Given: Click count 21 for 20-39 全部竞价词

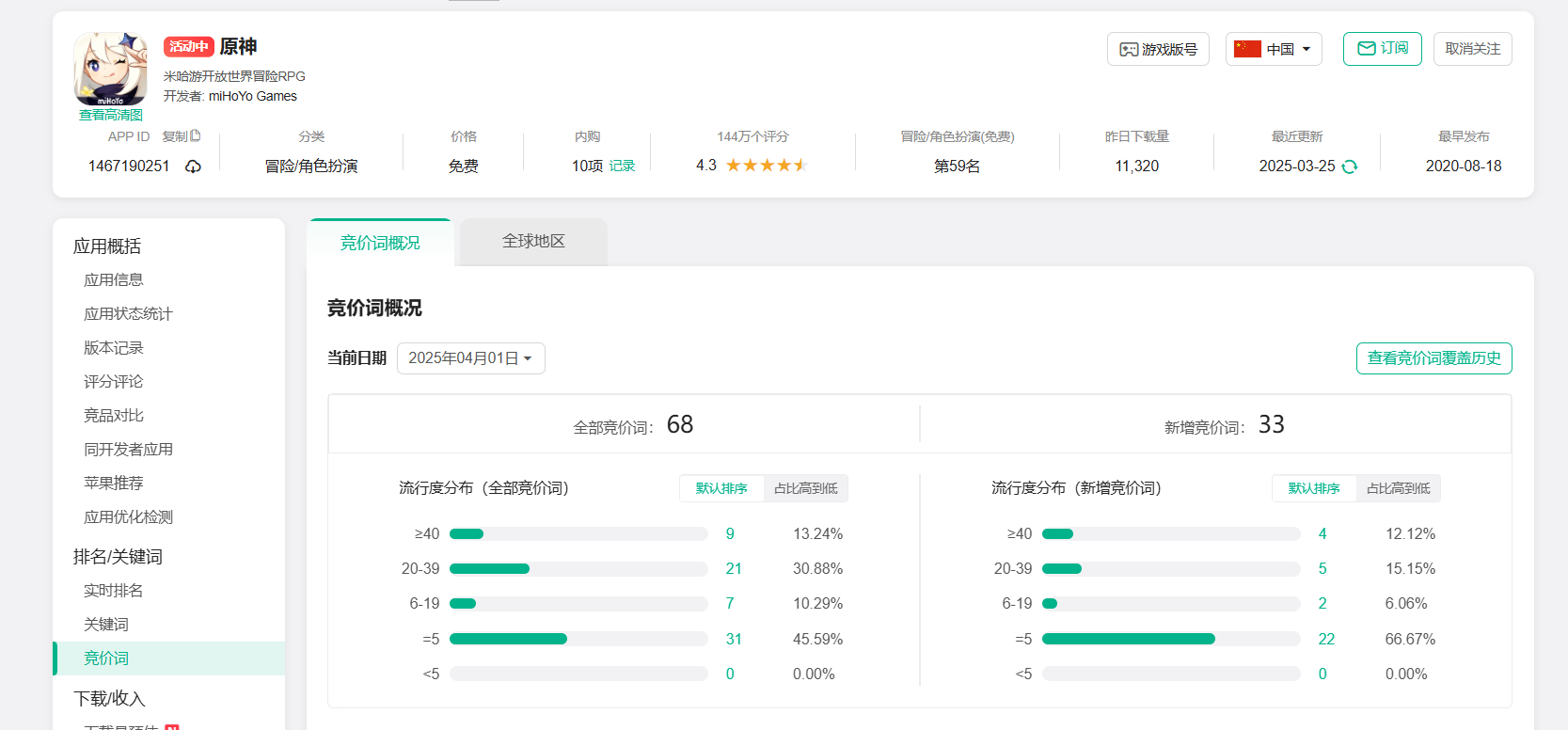Looking at the screenshot, I should pyautogui.click(x=734, y=569).
